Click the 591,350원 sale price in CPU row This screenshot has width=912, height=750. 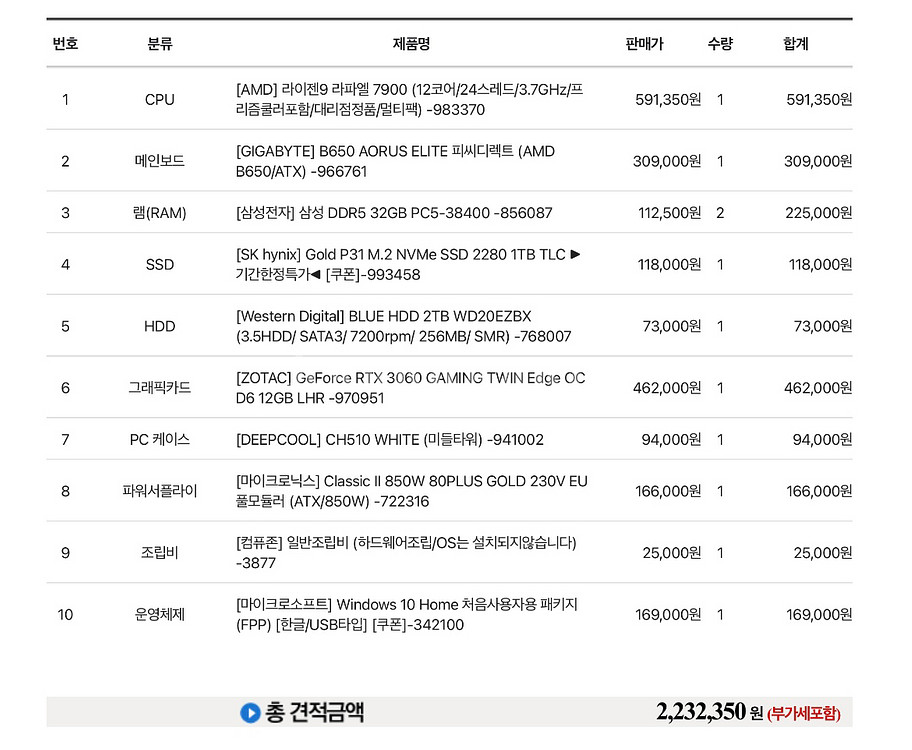tap(668, 99)
